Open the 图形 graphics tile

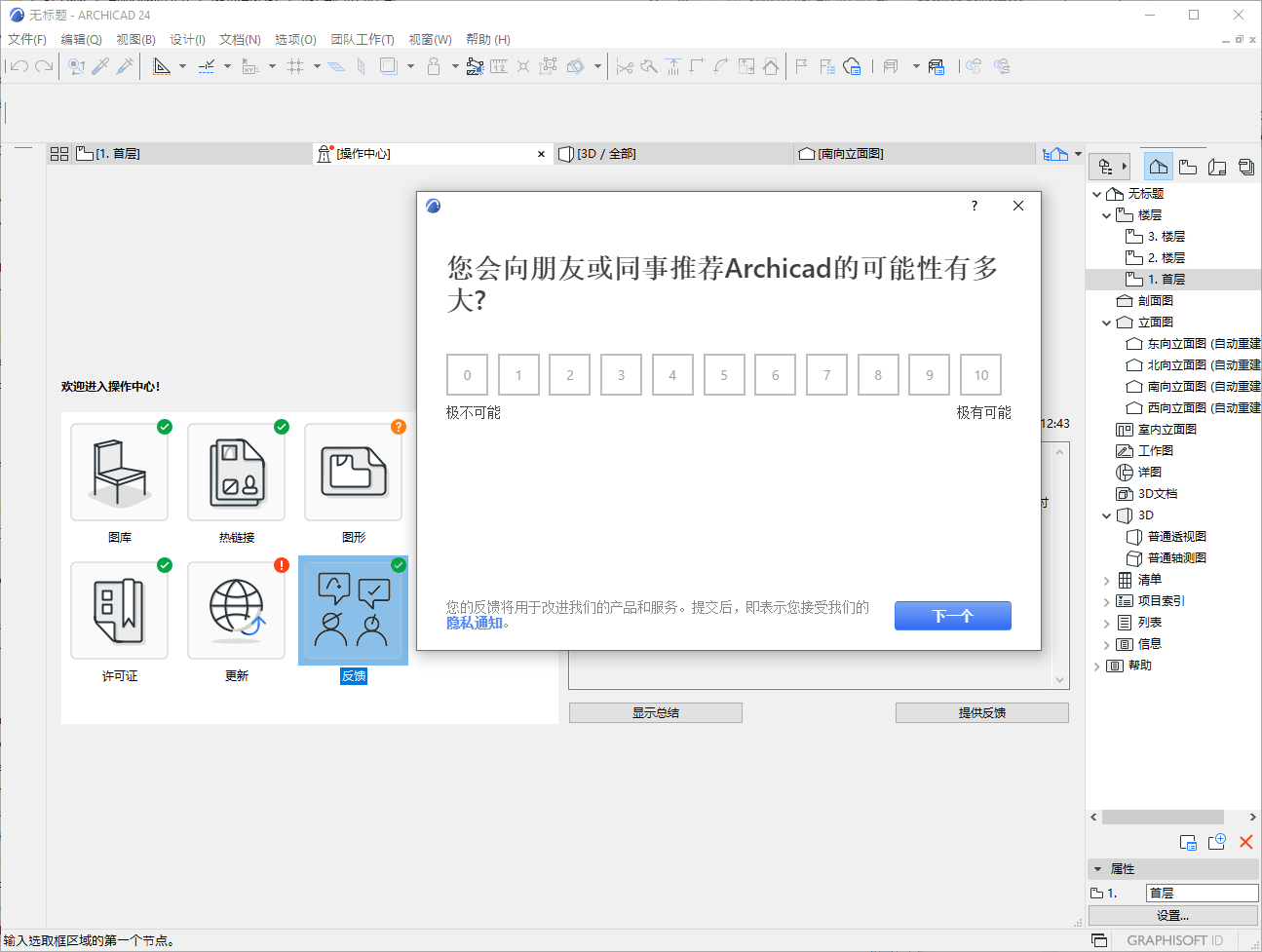tap(354, 473)
